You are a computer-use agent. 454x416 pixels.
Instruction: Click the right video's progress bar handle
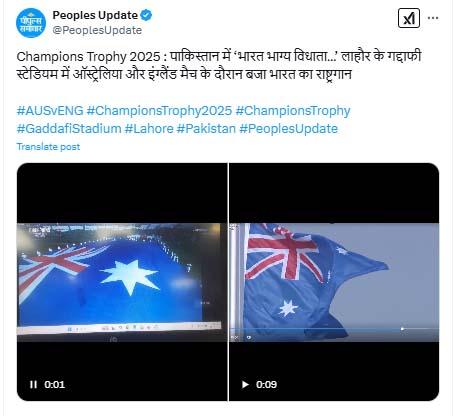click(x=402, y=329)
